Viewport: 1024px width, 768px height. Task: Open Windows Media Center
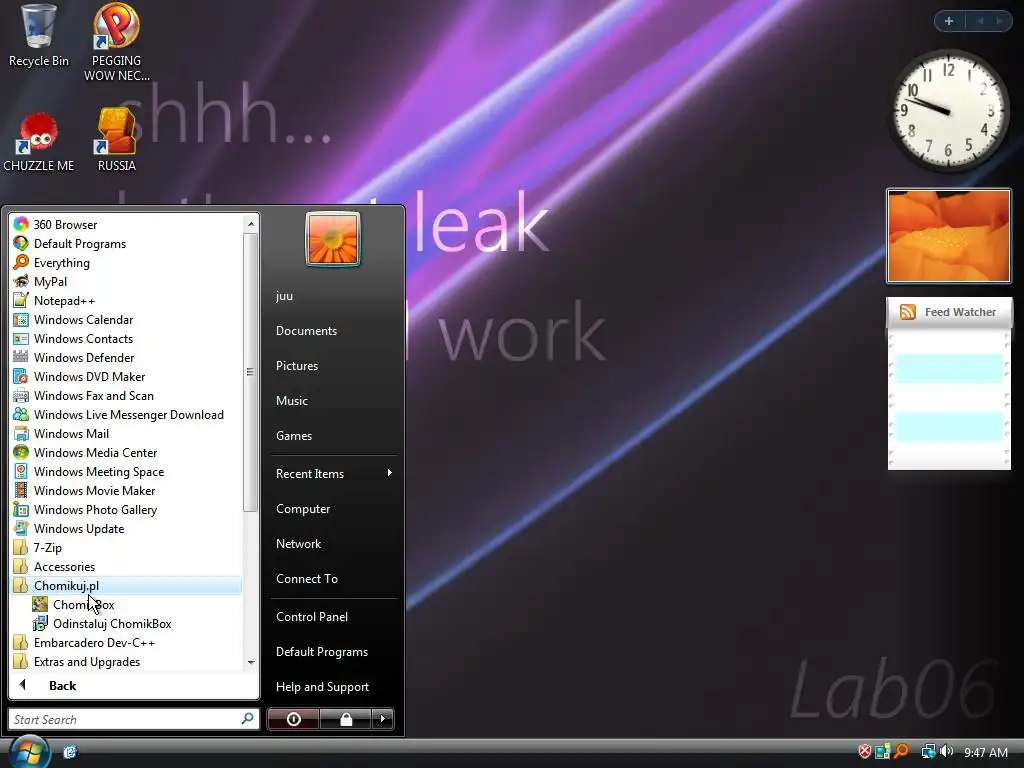127,453
